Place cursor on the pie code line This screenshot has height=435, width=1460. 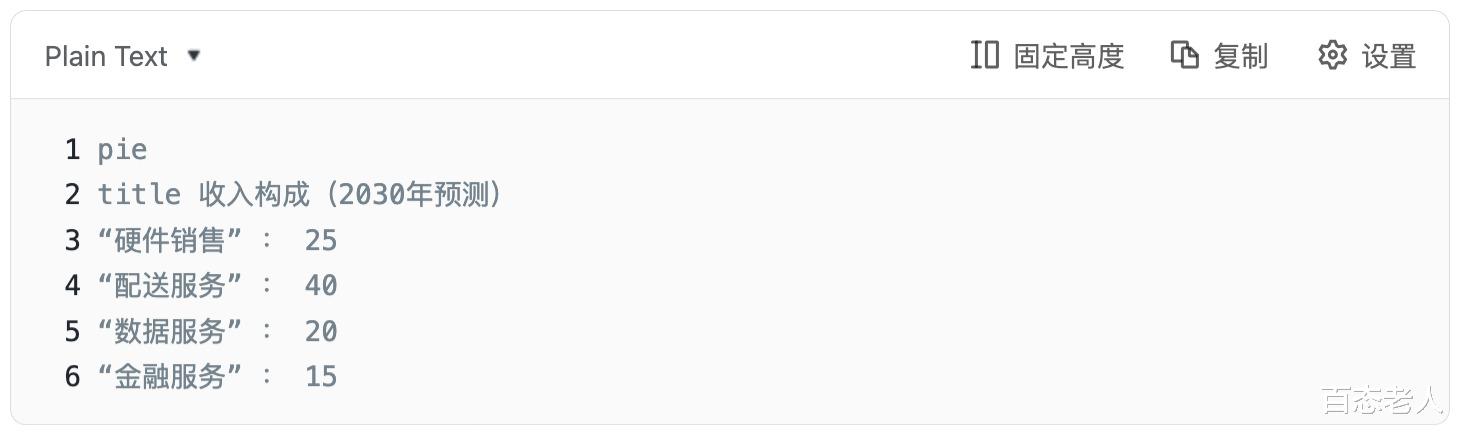(x=122, y=150)
